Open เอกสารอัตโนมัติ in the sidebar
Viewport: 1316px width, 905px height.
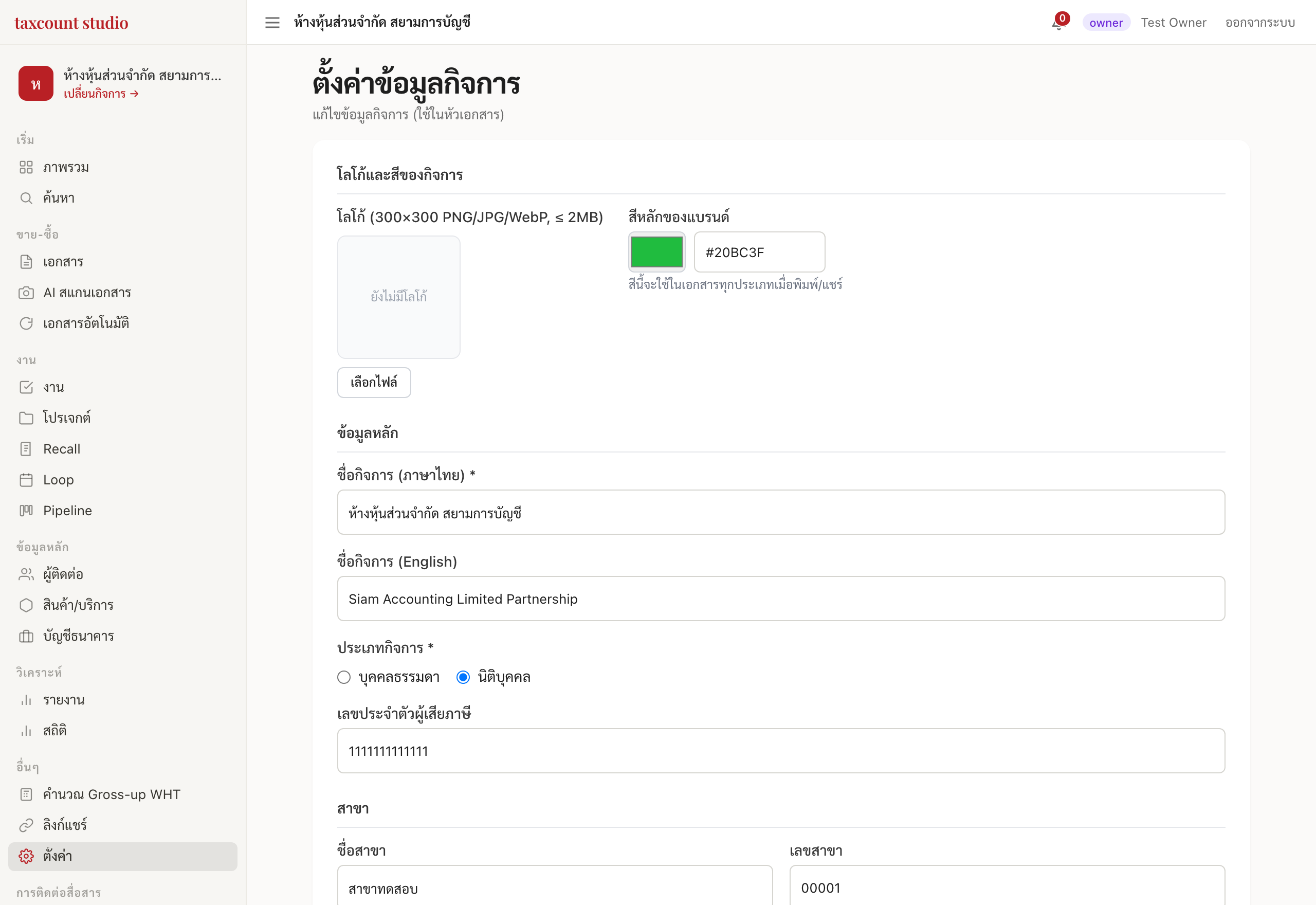coord(122,323)
